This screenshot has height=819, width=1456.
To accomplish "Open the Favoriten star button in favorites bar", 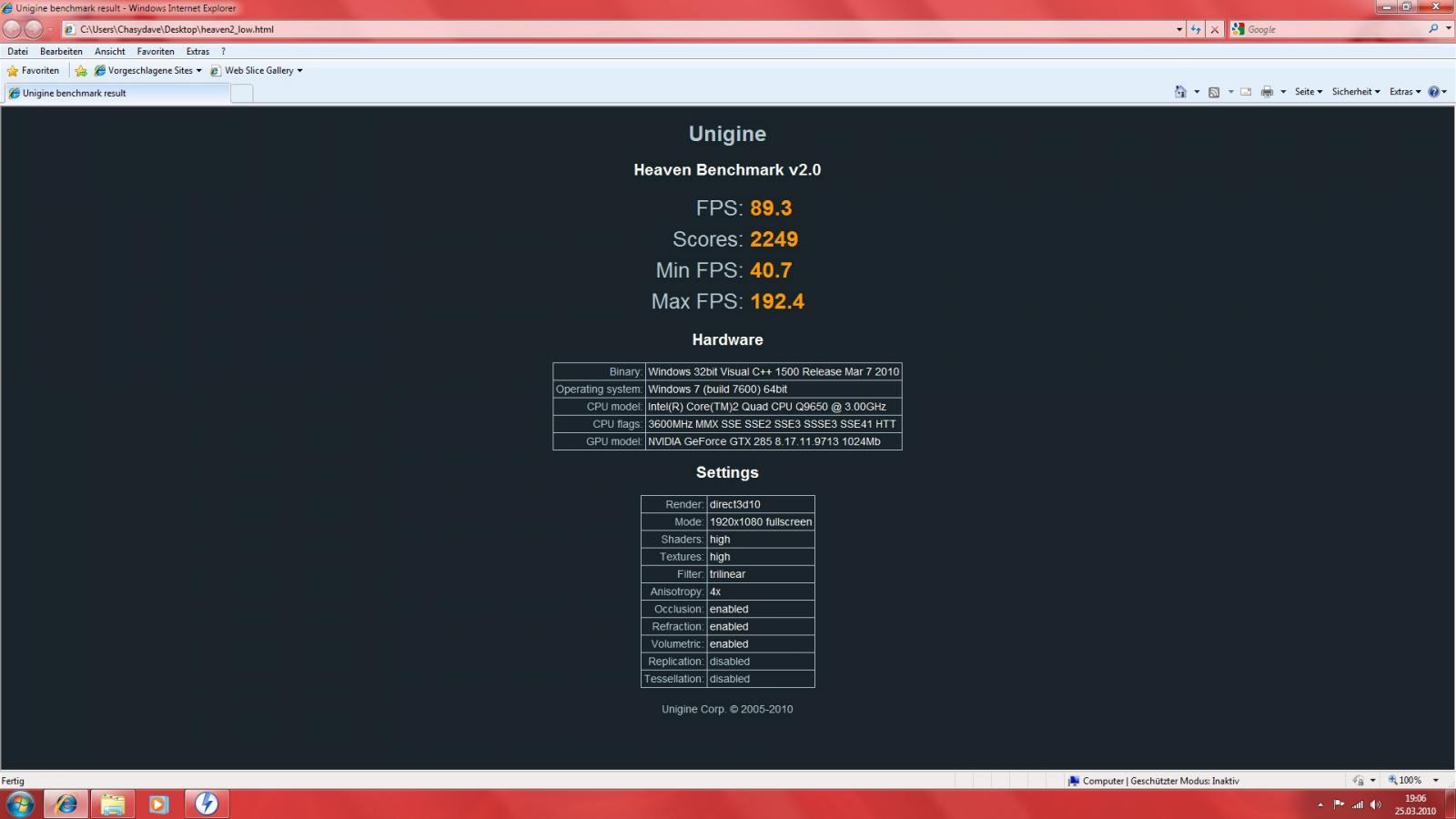I will (x=33, y=71).
